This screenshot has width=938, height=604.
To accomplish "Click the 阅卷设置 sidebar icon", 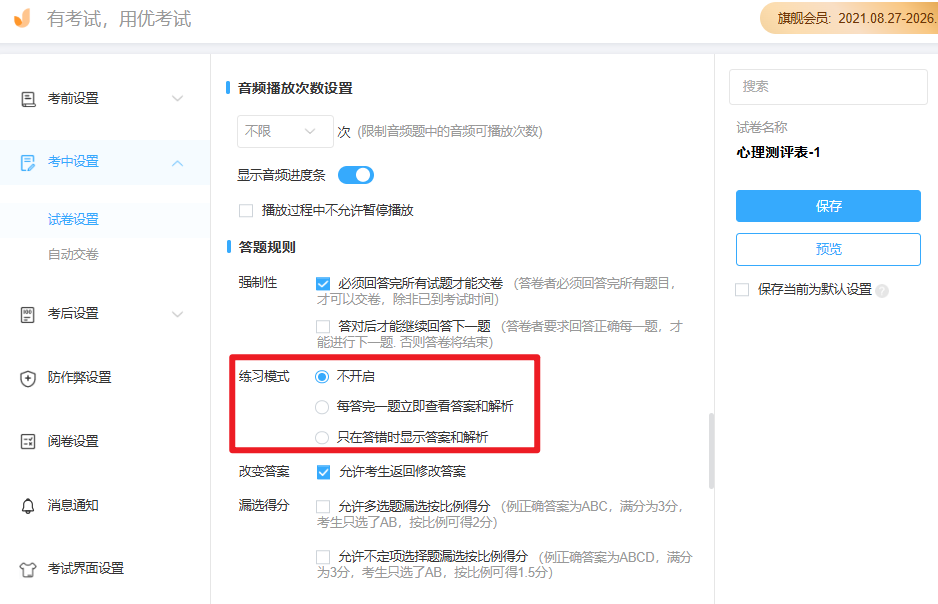I will [28, 442].
